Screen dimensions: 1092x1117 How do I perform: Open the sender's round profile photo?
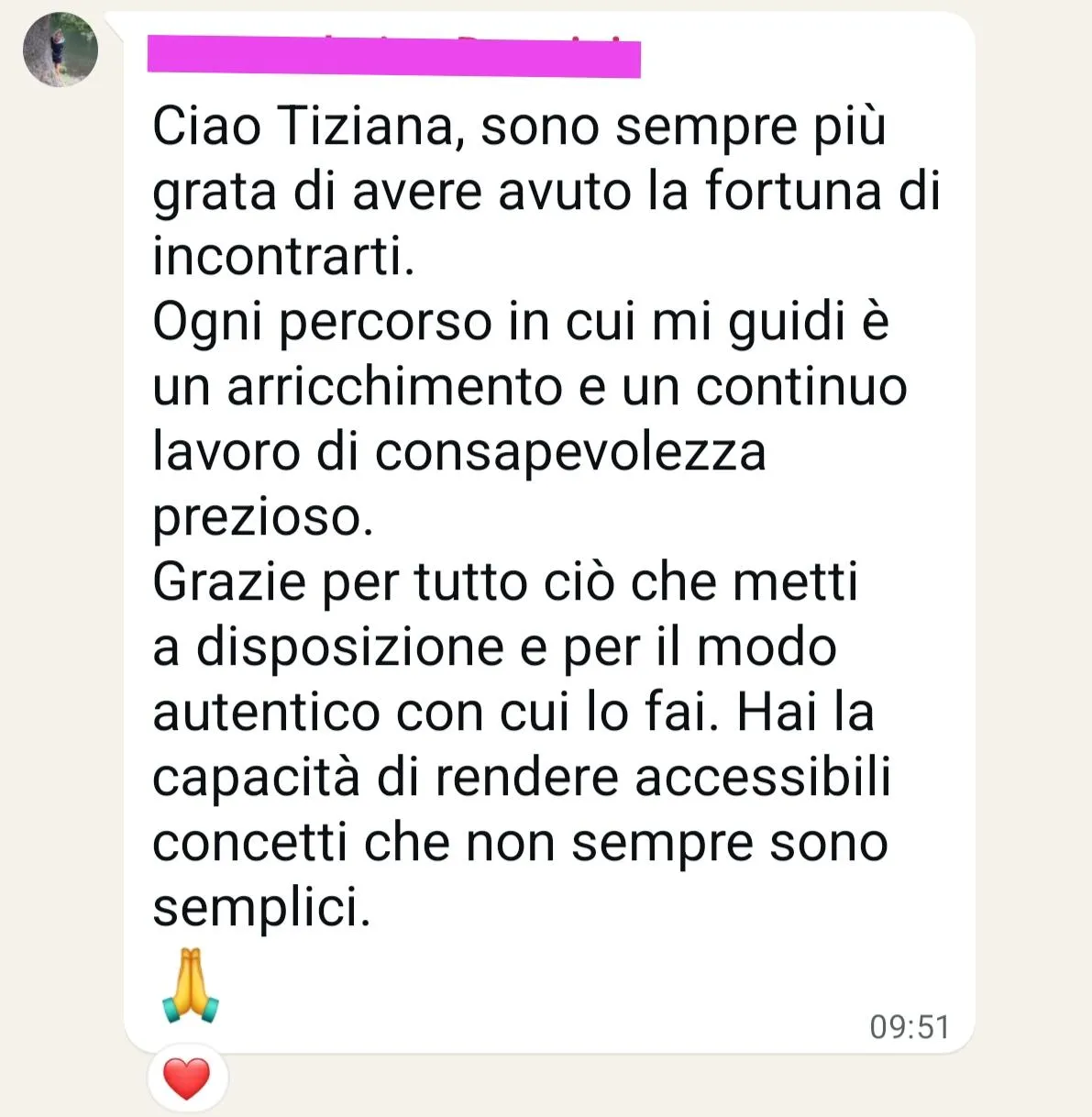tap(61, 50)
